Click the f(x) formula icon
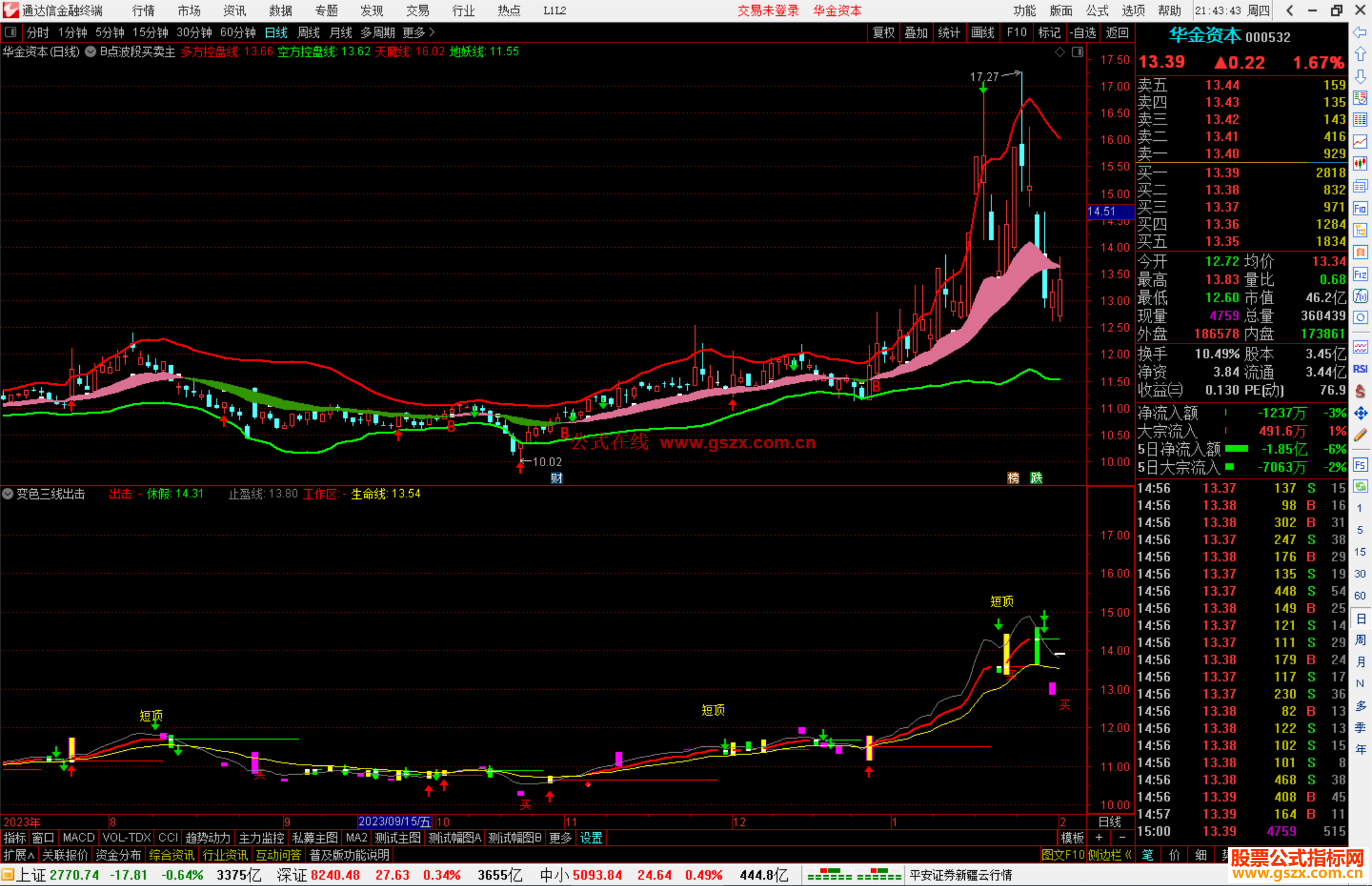This screenshot has height=886, width=1372. tap(1360, 296)
